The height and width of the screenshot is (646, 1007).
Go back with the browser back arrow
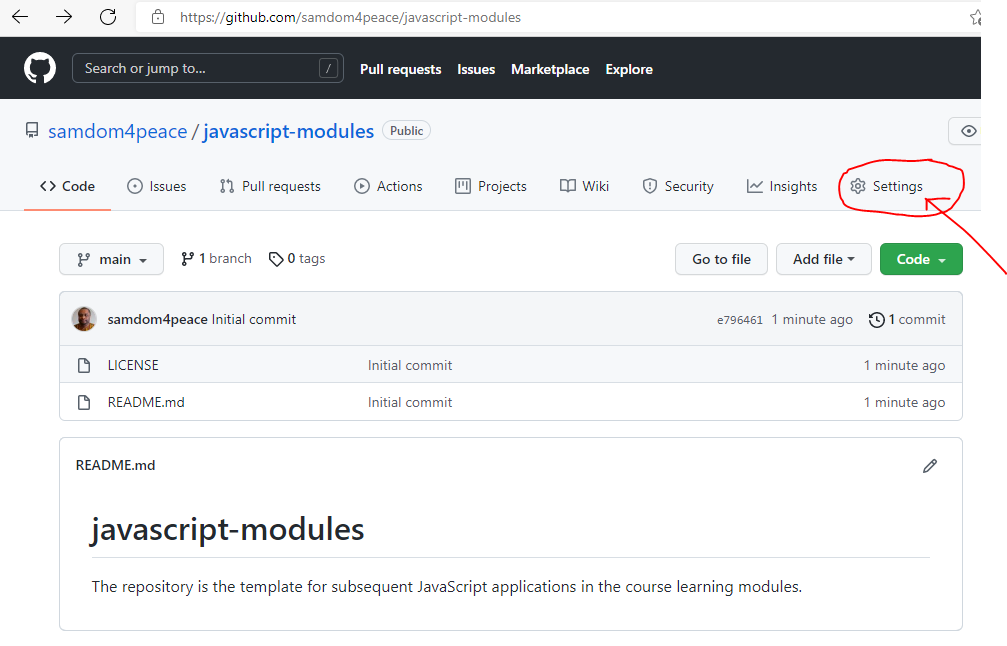20,17
